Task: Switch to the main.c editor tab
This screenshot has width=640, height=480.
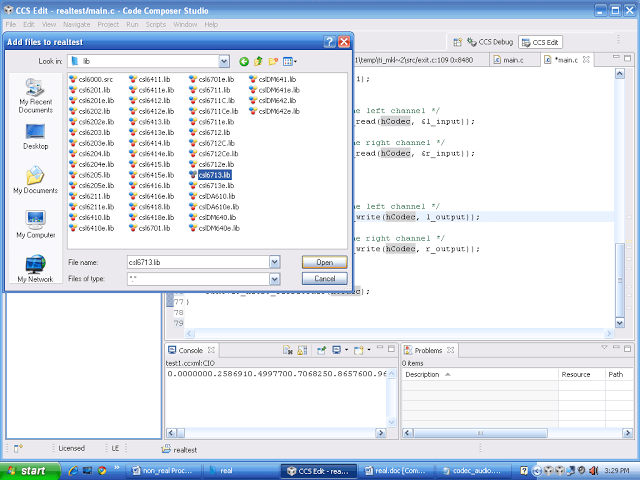Action: [x=509, y=60]
